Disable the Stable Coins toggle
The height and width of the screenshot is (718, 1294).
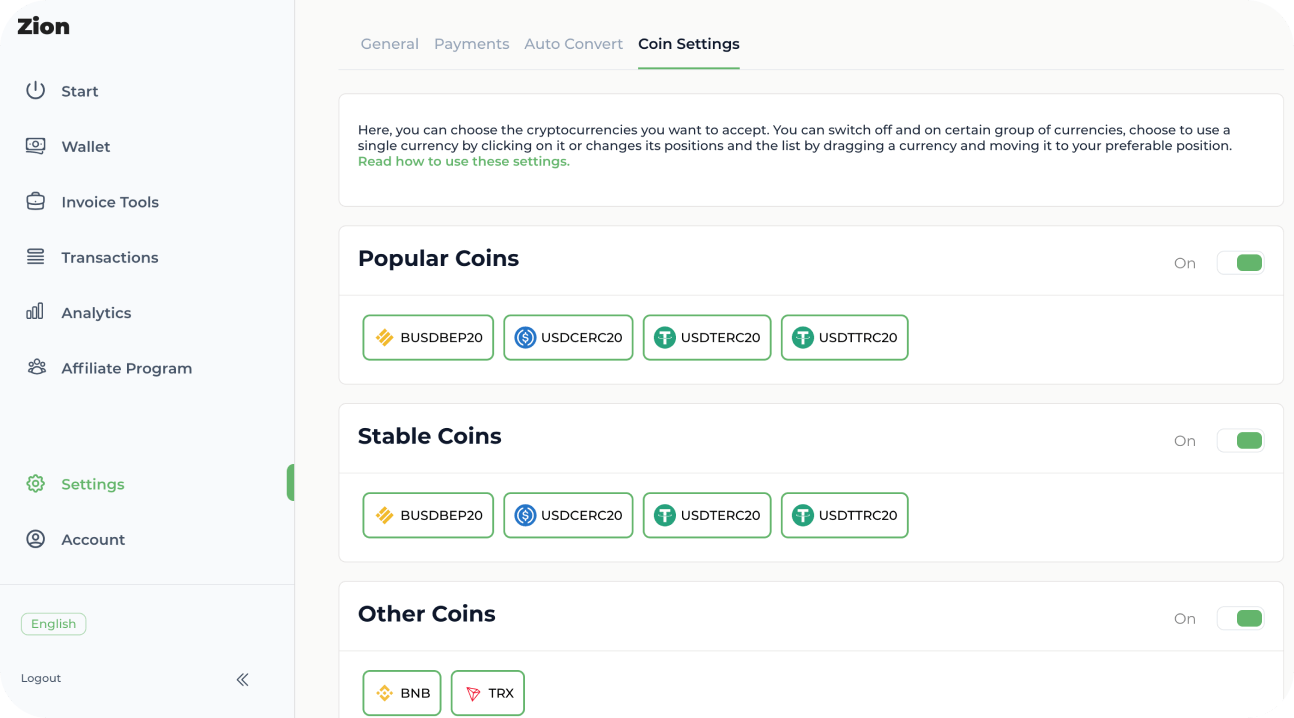click(1241, 441)
